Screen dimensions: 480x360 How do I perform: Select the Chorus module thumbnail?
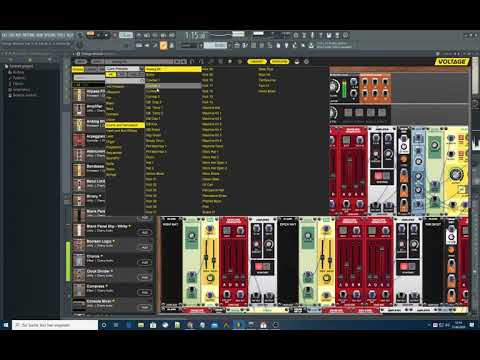[x=79, y=260]
